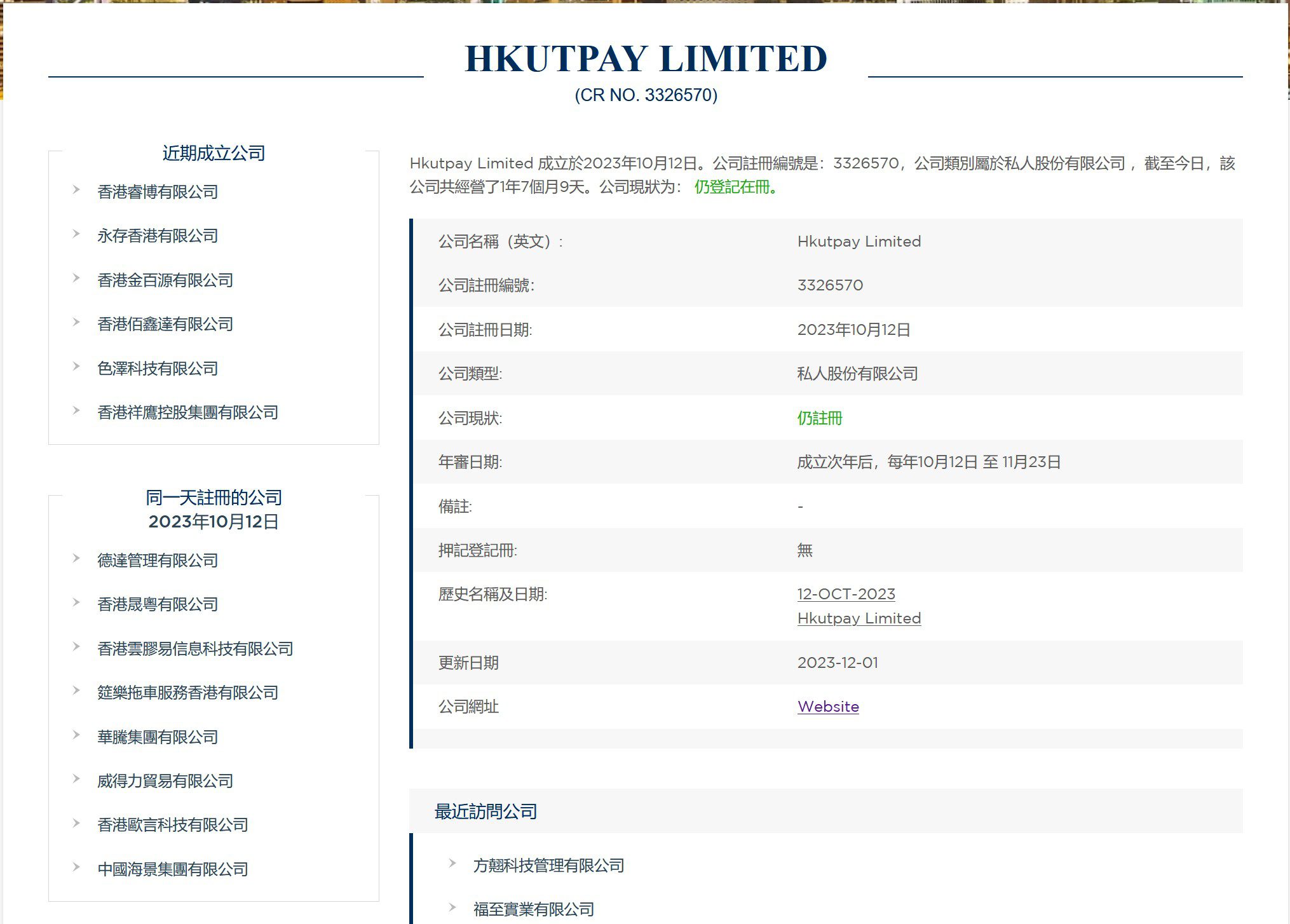Click the 公司名稱（英文） row label
1290x924 pixels.
(x=501, y=241)
